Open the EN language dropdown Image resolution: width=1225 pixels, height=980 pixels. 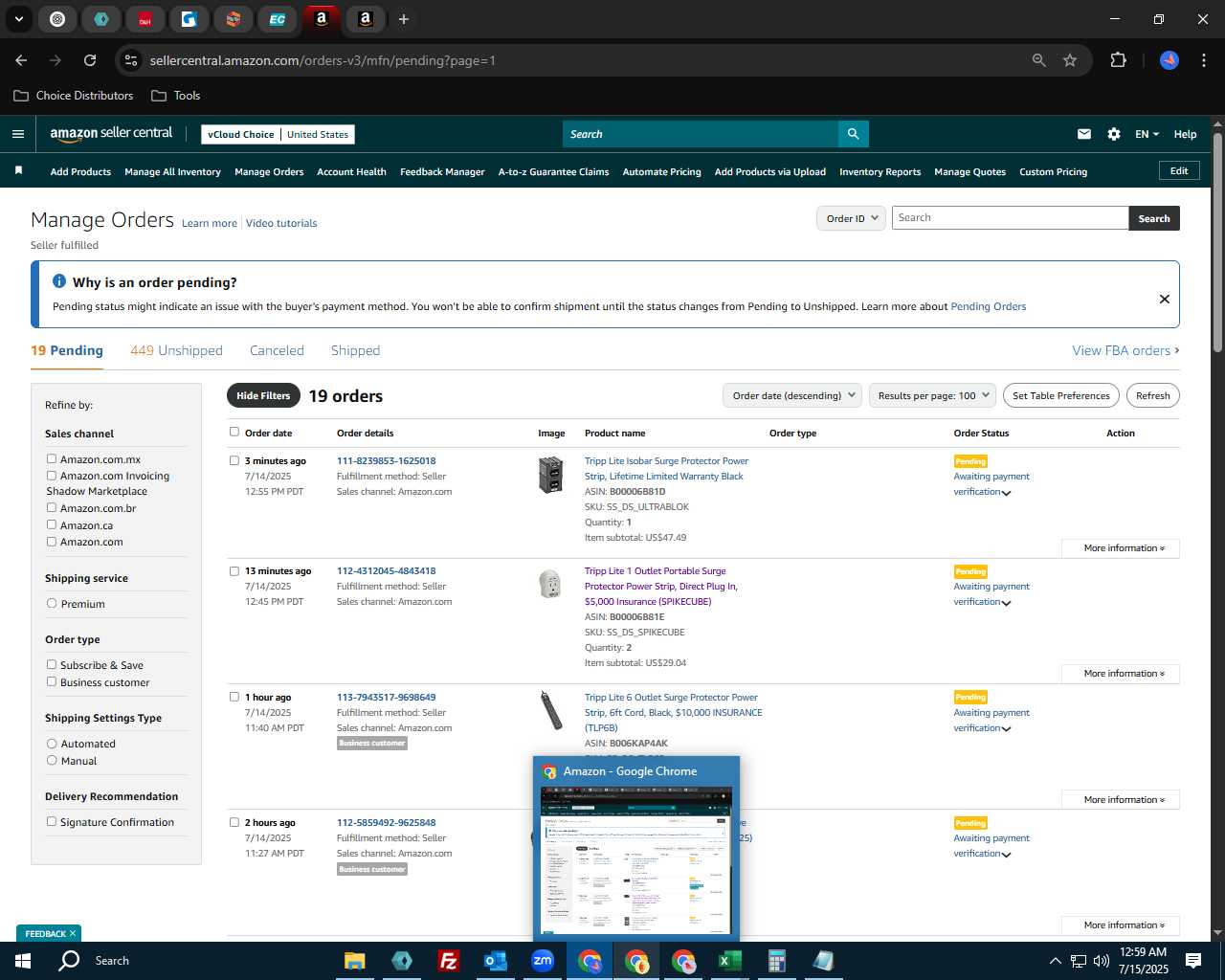[x=1147, y=134]
